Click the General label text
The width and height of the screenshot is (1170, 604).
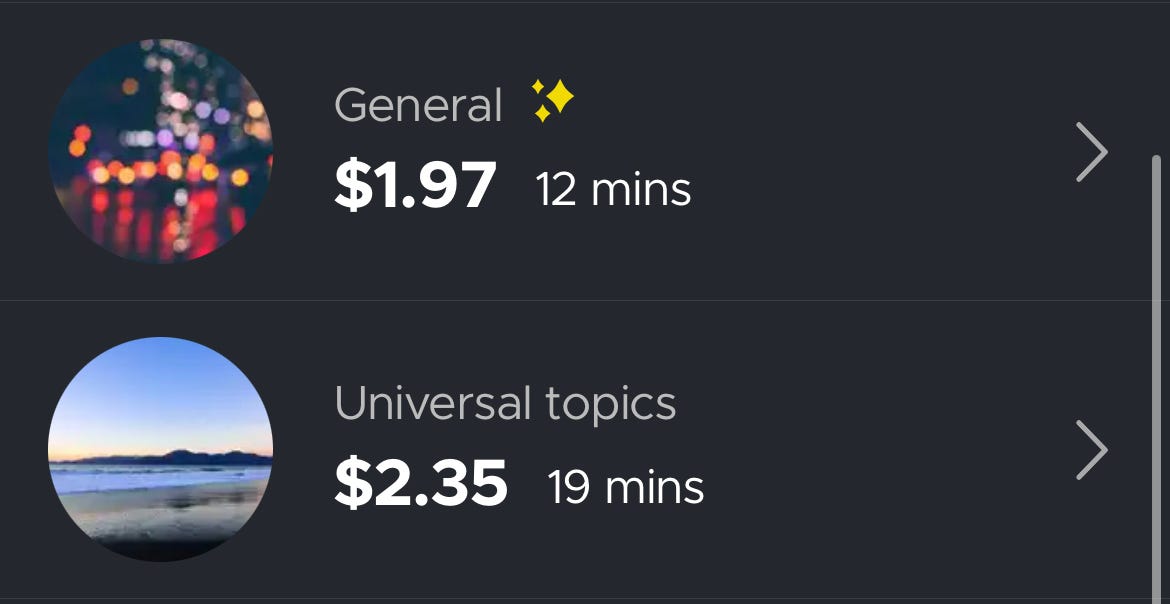tap(419, 102)
